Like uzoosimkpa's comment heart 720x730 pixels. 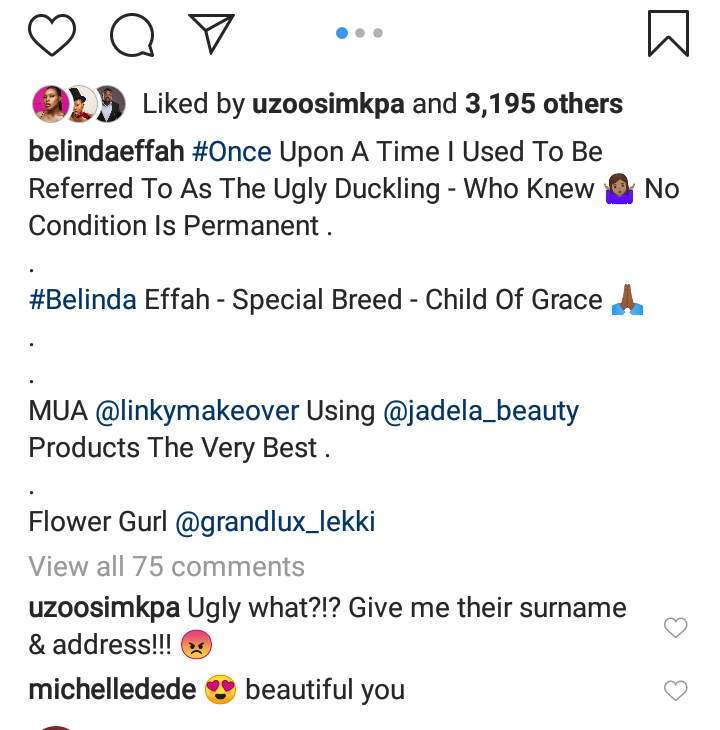(x=676, y=627)
